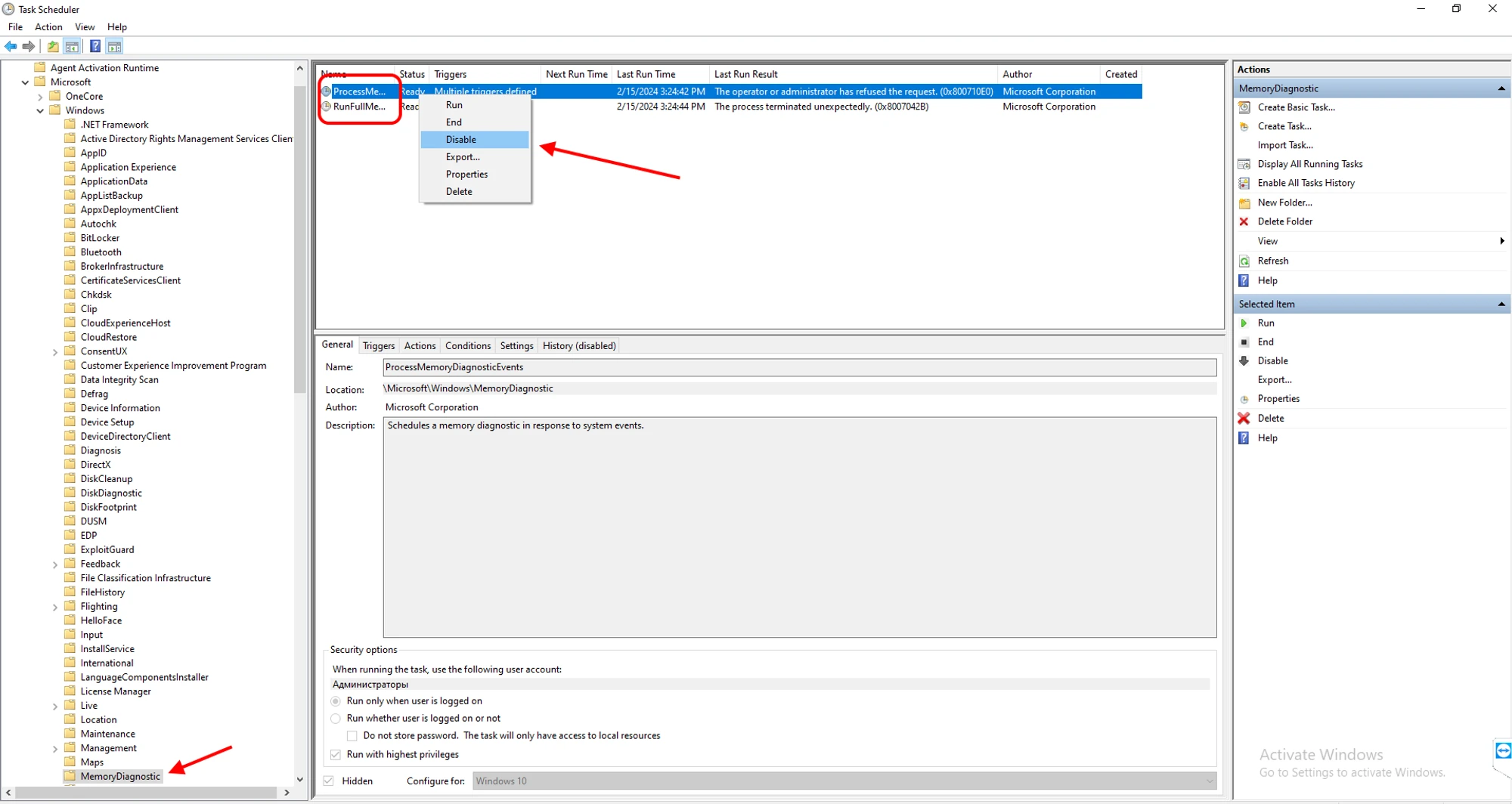Click Import Task... in Actions pane
1512x804 pixels.
[x=1284, y=145]
